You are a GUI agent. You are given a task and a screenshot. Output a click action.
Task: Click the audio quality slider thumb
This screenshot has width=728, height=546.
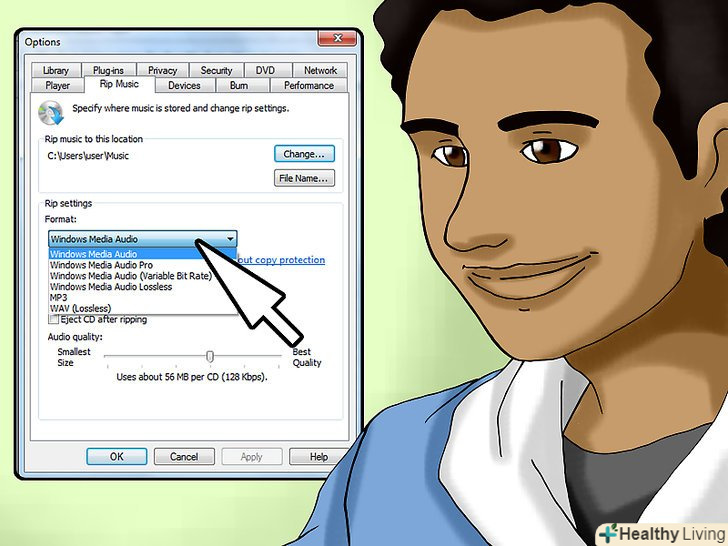(x=210, y=356)
